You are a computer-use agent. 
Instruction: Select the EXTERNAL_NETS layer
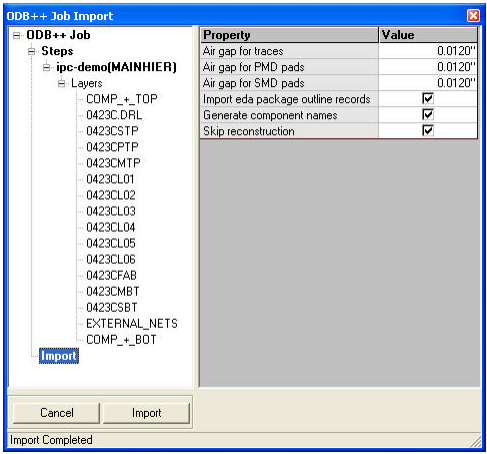pos(132,323)
